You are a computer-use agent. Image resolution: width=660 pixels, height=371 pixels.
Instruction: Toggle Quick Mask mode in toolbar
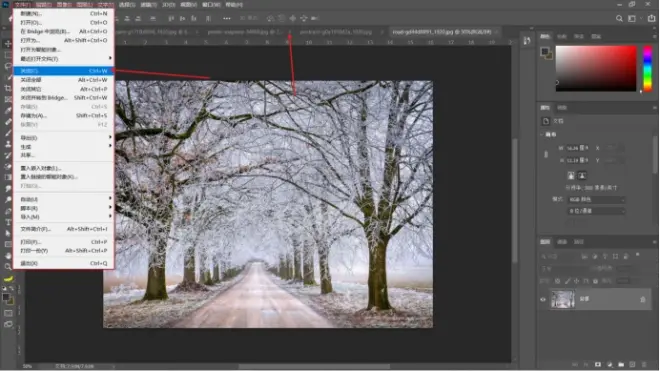[8, 313]
